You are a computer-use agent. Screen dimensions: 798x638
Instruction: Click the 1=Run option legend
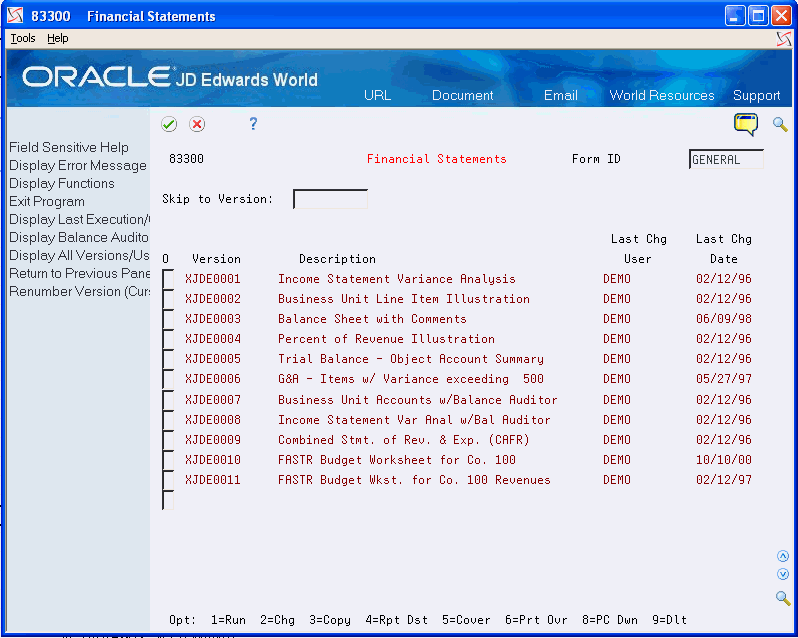point(228,620)
